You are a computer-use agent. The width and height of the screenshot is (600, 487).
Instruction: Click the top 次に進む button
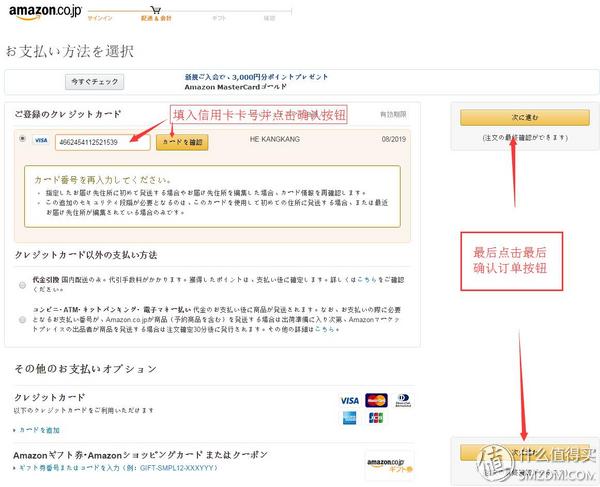[x=525, y=117]
